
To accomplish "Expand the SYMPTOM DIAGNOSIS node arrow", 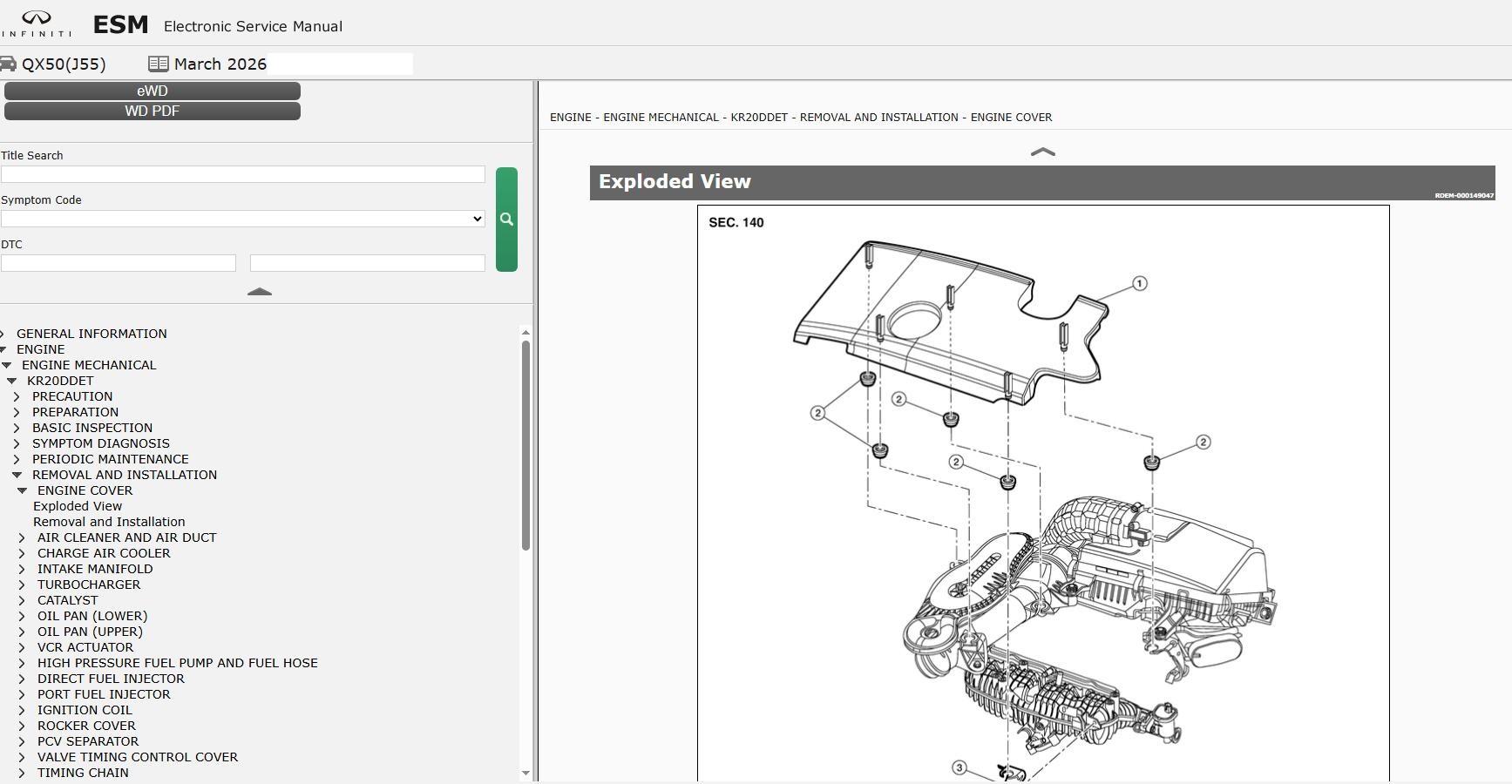I will [17, 443].
